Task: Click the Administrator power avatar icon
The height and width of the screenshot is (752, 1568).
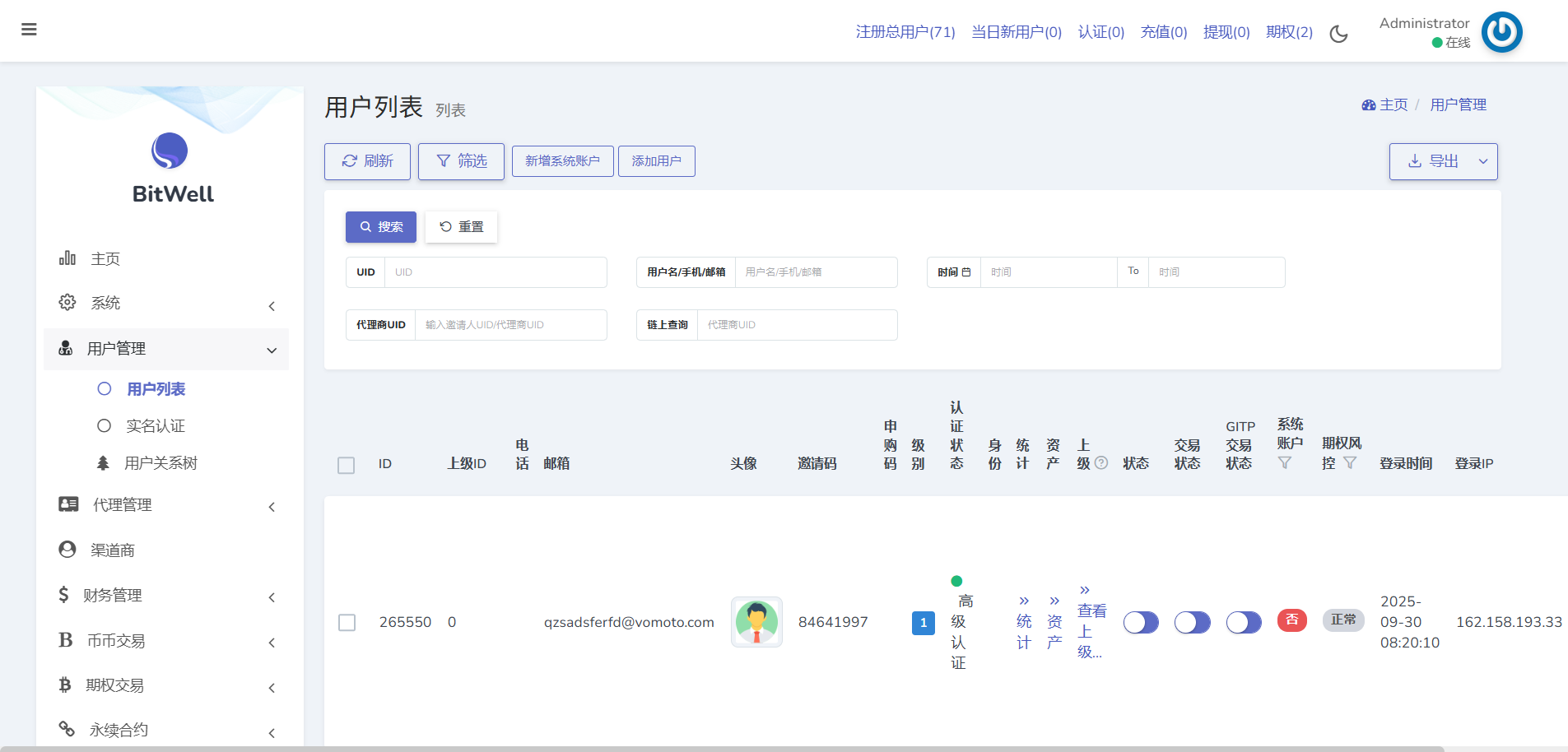Action: [1501, 32]
